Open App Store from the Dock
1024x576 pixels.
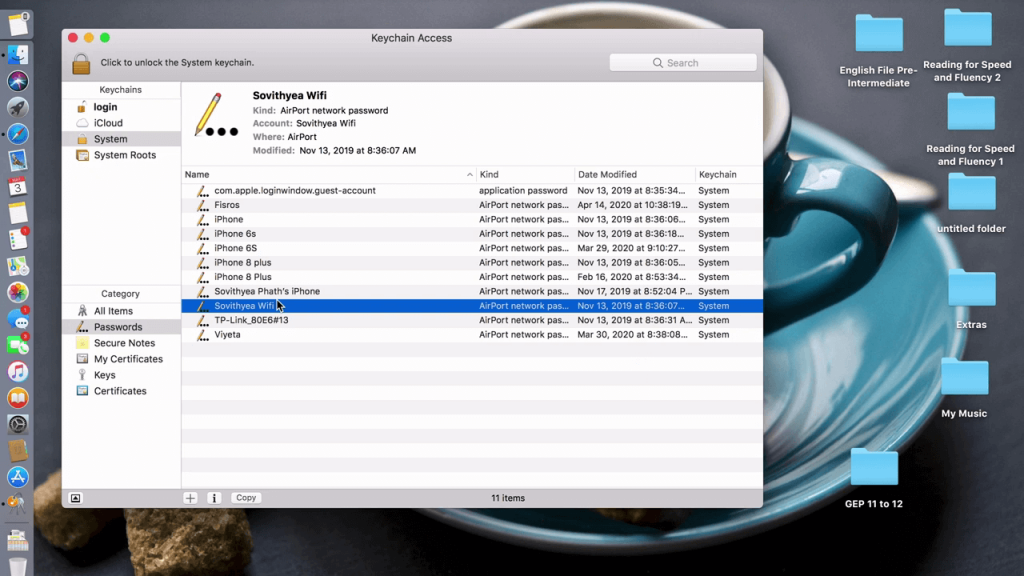[x=18, y=477]
